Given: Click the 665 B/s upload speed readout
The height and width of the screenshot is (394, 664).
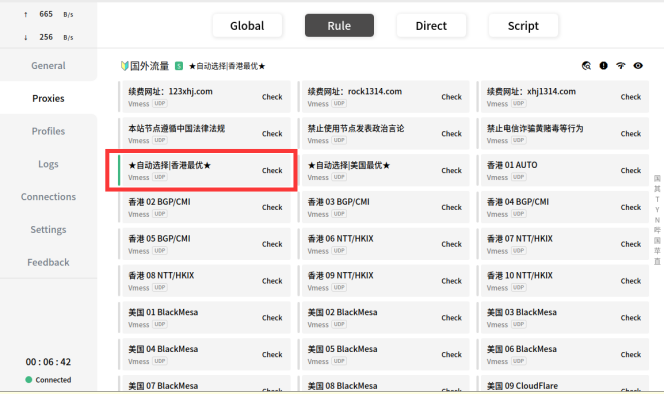Looking at the screenshot, I should pyautogui.click(x=49, y=14).
